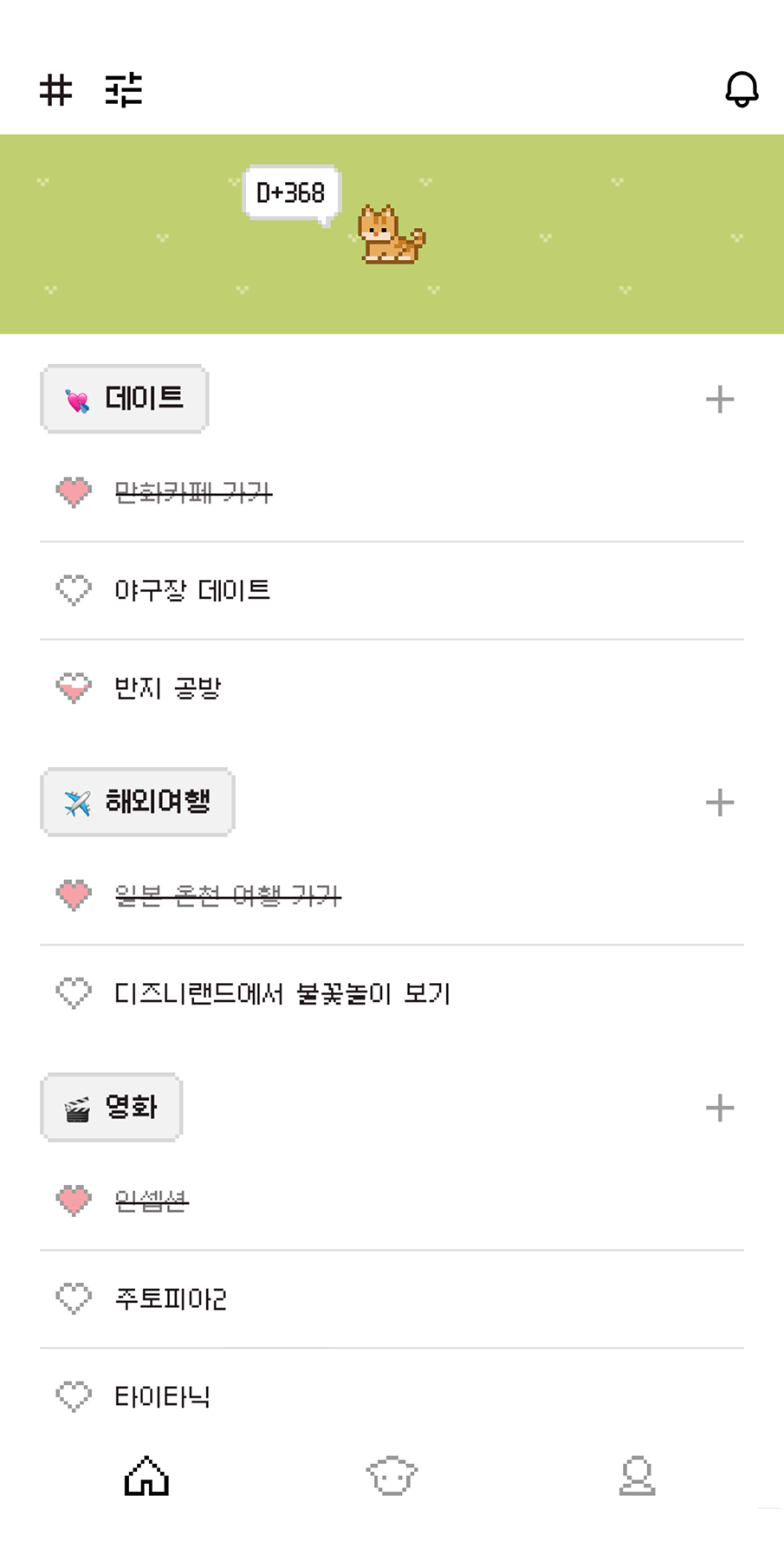The height and width of the screenshot is (1555, 784).
Task: Open the profile tab
Action: (637, 1475)
